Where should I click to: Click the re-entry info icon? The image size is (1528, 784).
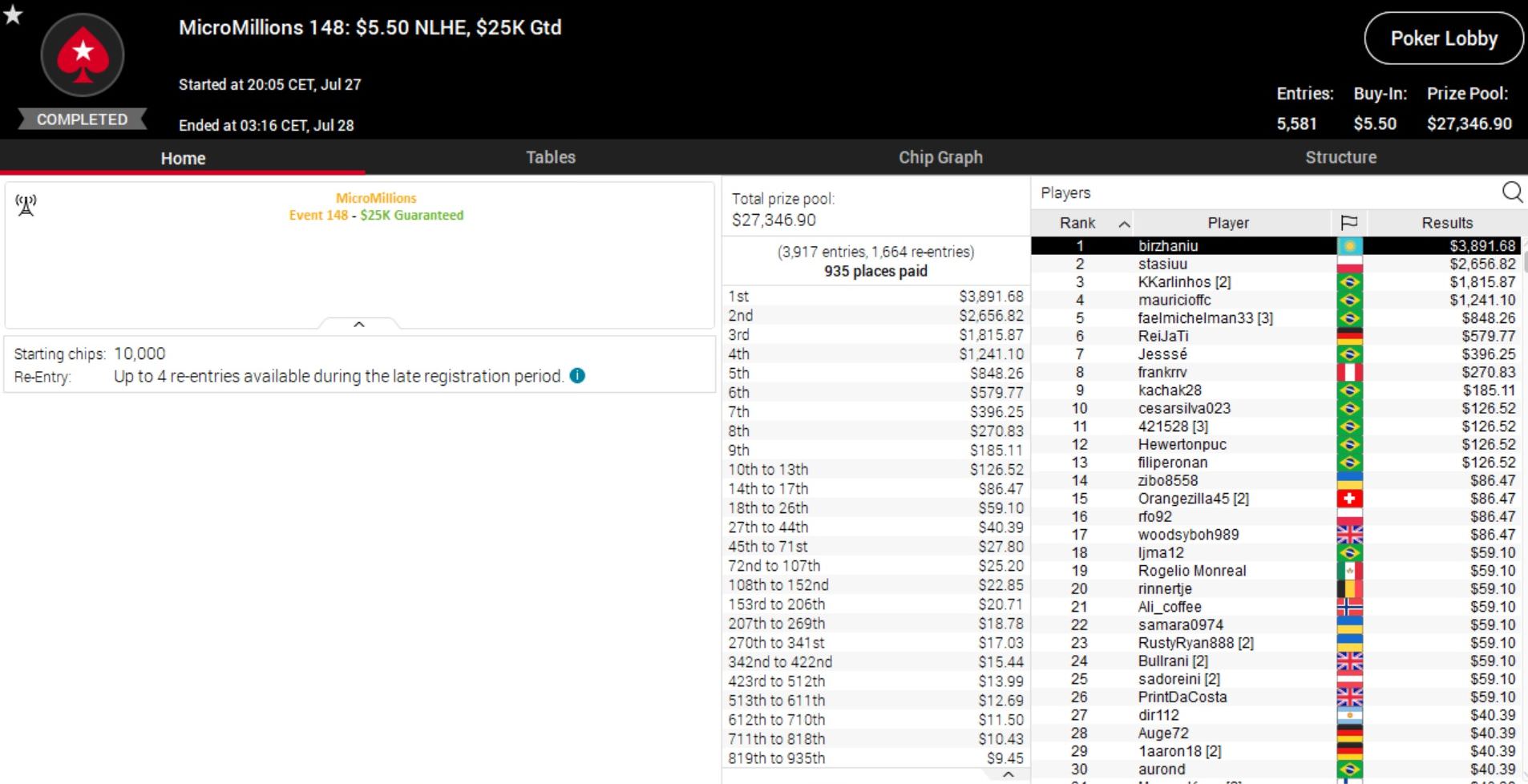577,376
